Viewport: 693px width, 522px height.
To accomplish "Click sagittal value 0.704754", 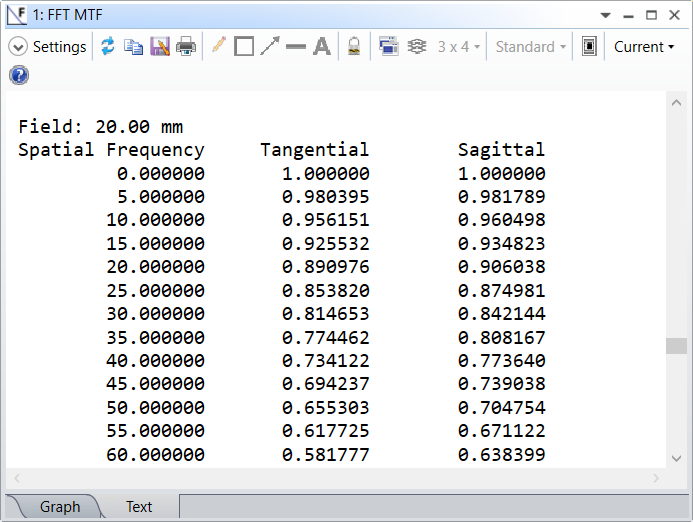I will (x=502, y=408).
